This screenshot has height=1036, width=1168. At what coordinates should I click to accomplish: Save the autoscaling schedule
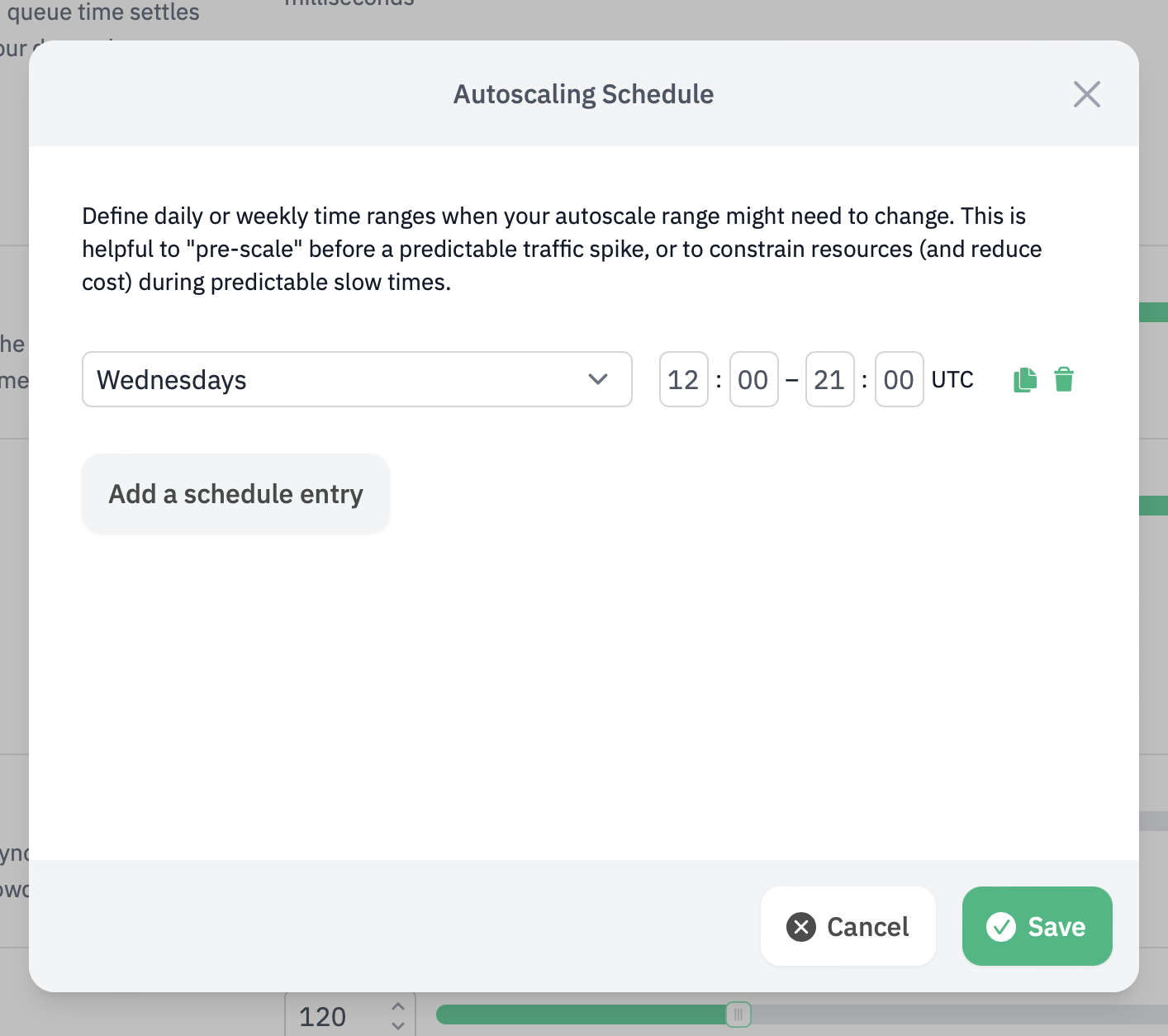pyautogui.click(x=1037, y=926)
